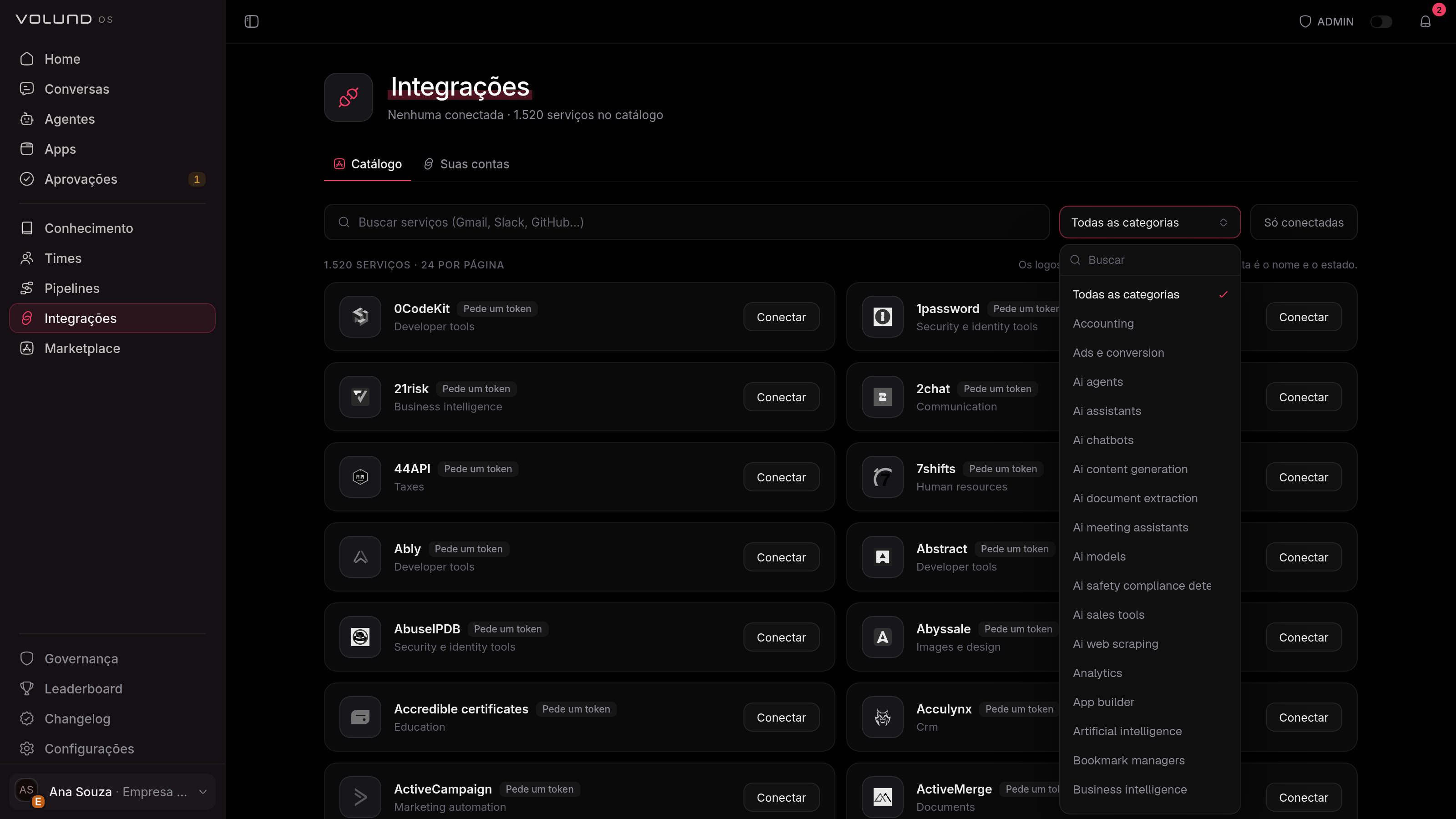Click the Volund OS logo

coord(64,19)
